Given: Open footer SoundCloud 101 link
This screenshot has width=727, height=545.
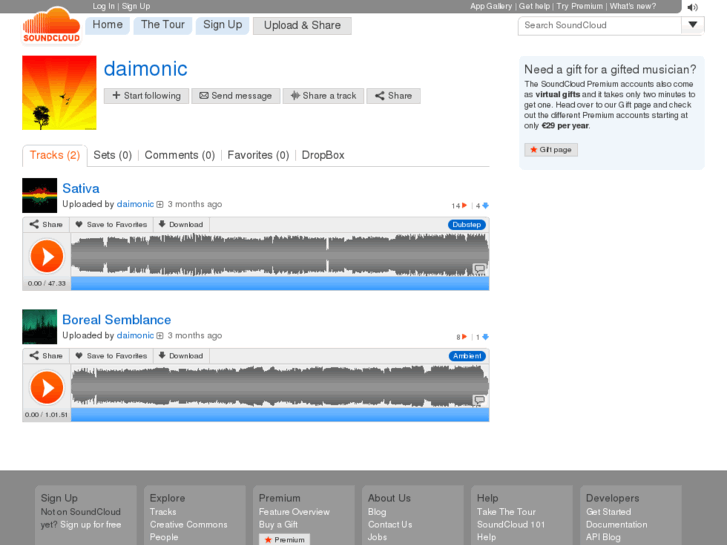Looking at the screenshot, I should 511,525.
